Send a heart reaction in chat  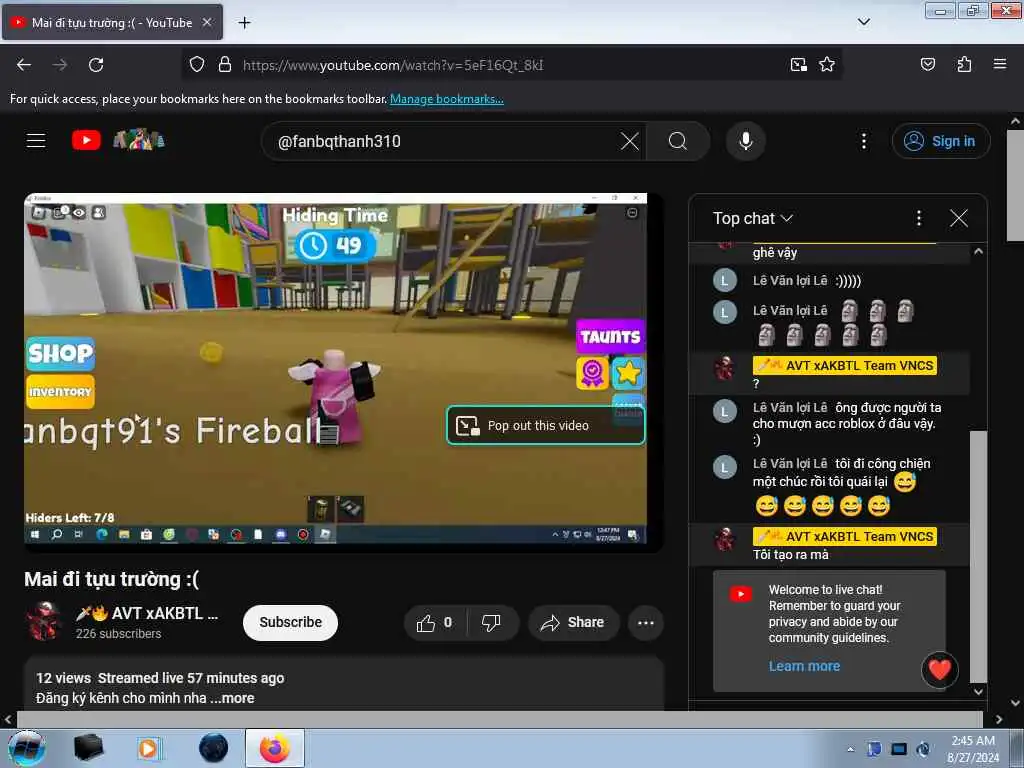(x=939, y=670)
